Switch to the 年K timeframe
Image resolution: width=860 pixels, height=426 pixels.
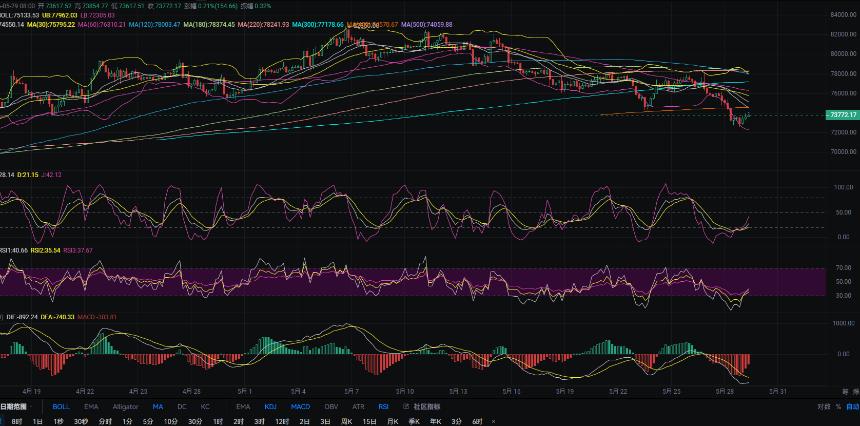coord(436,421)
